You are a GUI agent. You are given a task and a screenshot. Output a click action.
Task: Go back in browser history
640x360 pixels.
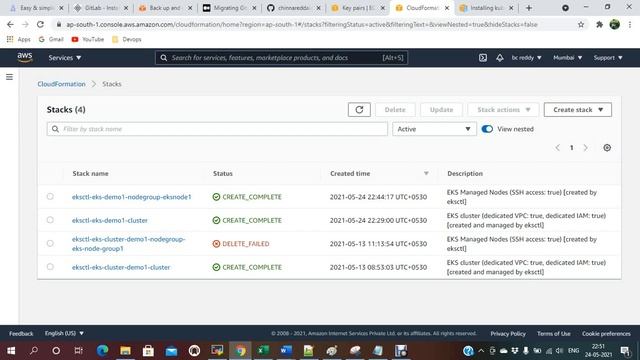[x=10, y=24]
